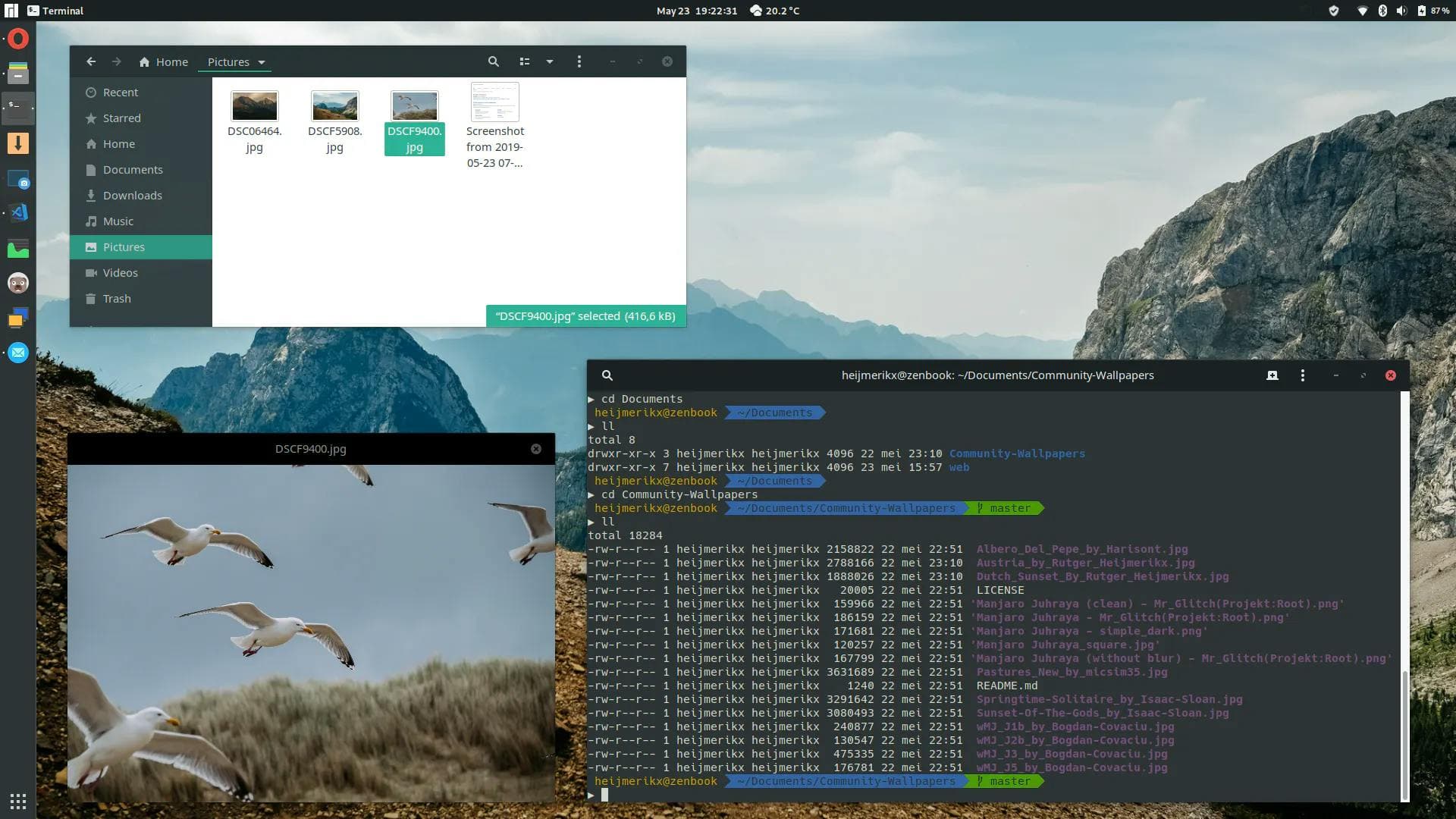Close the DSCF9400.jpg preview window
The height and width of the screenshot is (819, 1456).
pyautogui.click(x=536, y=449)
